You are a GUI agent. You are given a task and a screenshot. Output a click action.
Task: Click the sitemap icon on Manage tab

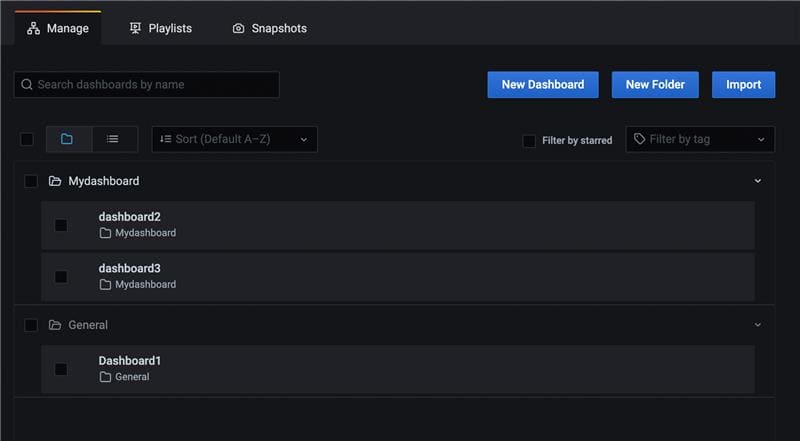34,29
